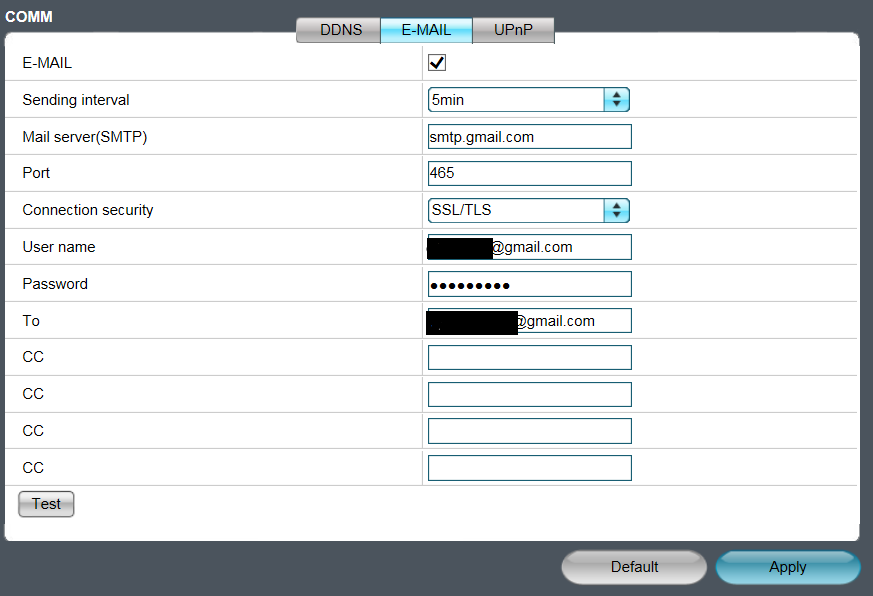Click the fourth CC input field
The image size is (873, 596).
pyautogui.click(x=529, y=468)
